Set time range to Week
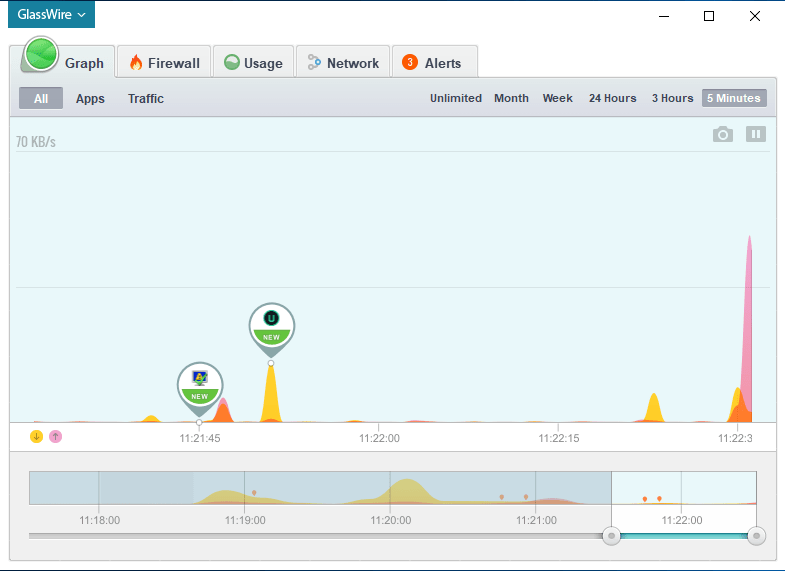Screen dimensions: 785x571 [557, 98]
